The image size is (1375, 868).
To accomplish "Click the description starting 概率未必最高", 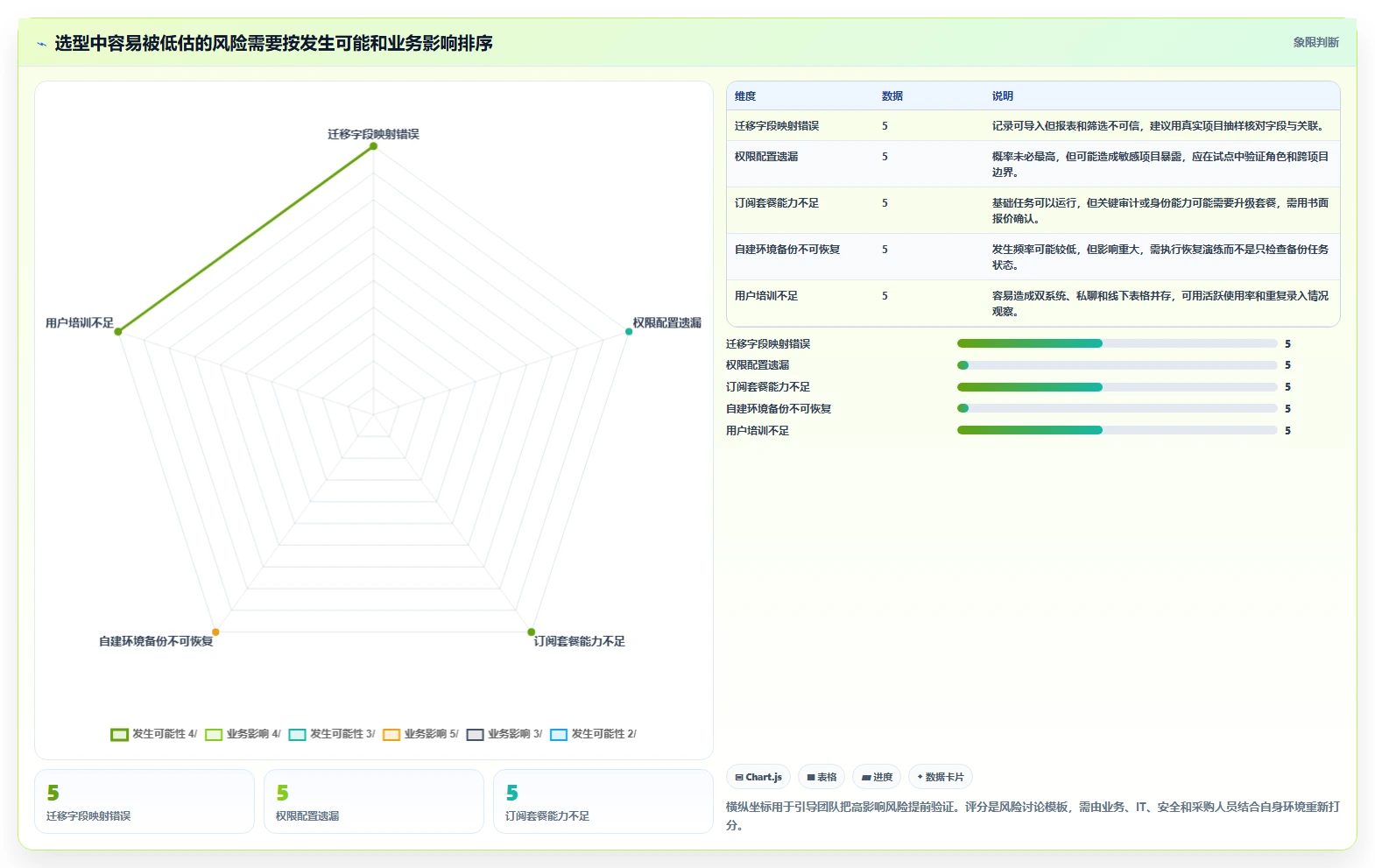I will (1160, 165).
